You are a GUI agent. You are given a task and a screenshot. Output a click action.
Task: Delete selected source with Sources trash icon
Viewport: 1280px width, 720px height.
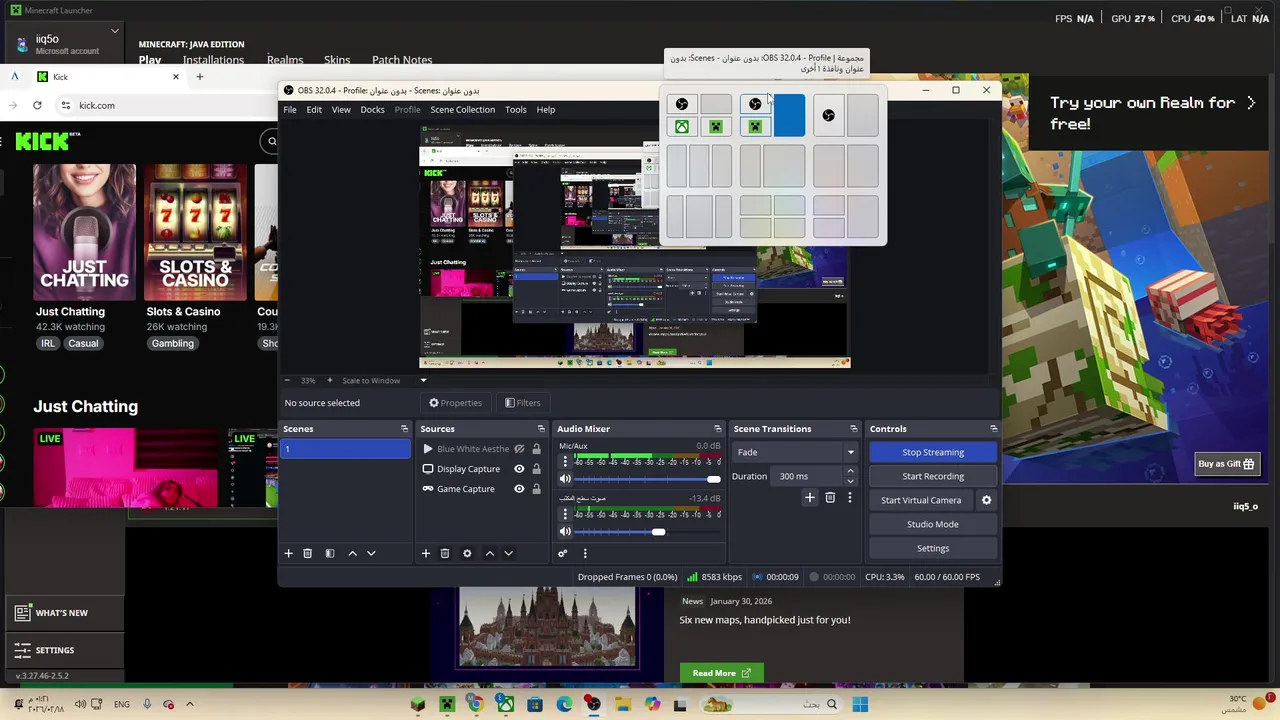click(445, 553)
